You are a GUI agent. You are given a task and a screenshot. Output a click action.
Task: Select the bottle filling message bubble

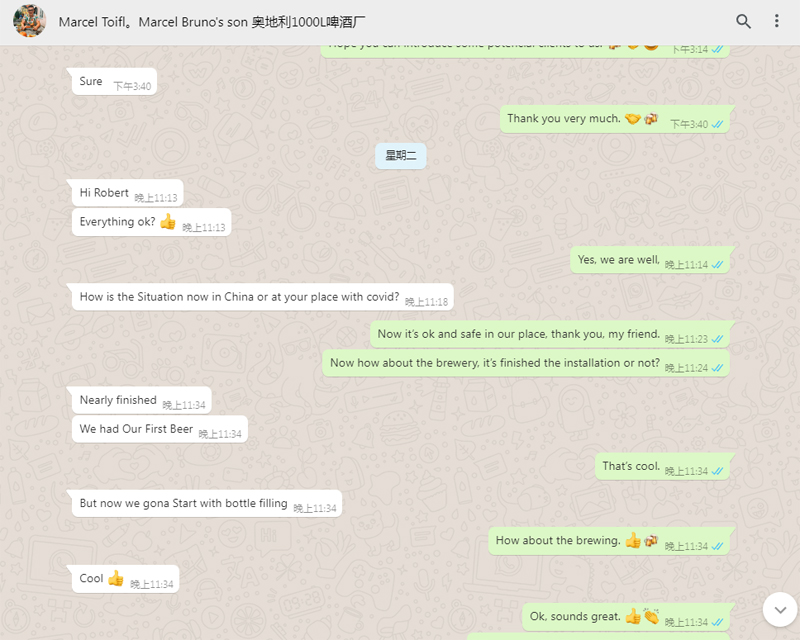click(207, 504)
